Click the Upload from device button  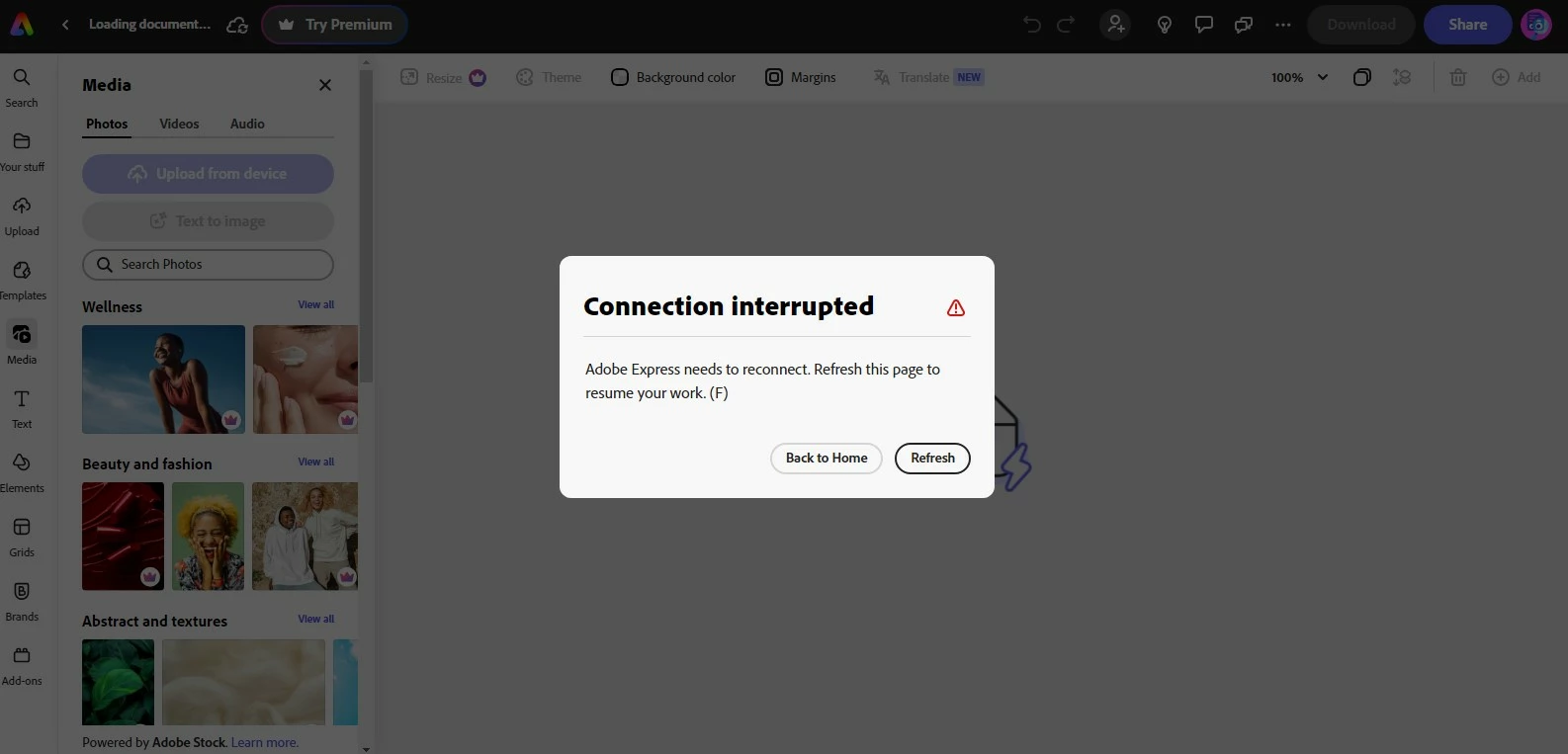208,174
